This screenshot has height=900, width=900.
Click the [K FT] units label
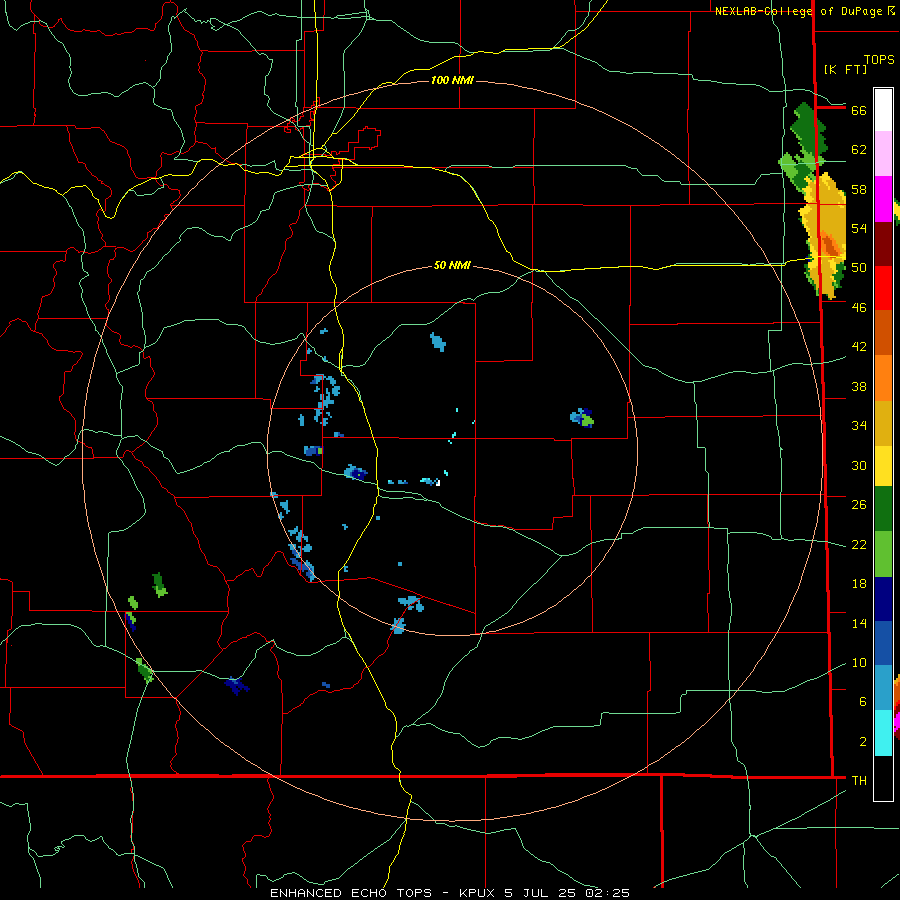tap(845, 70)
